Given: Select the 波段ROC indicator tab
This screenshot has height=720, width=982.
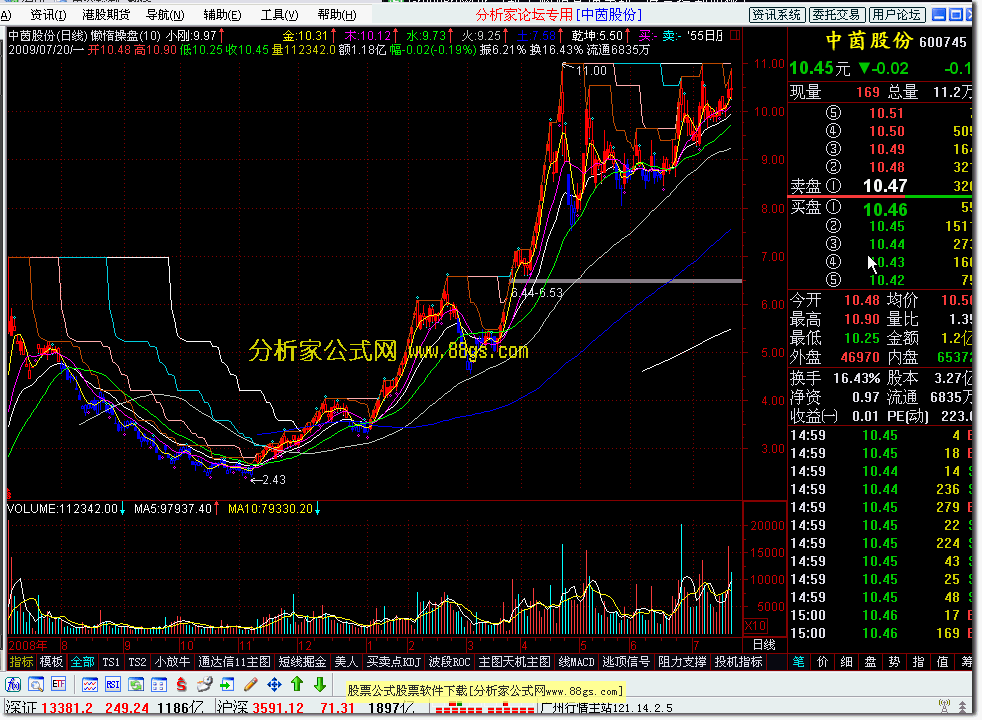Looking at the screenshot, I should pyautogui.click(x=450, y=662).
